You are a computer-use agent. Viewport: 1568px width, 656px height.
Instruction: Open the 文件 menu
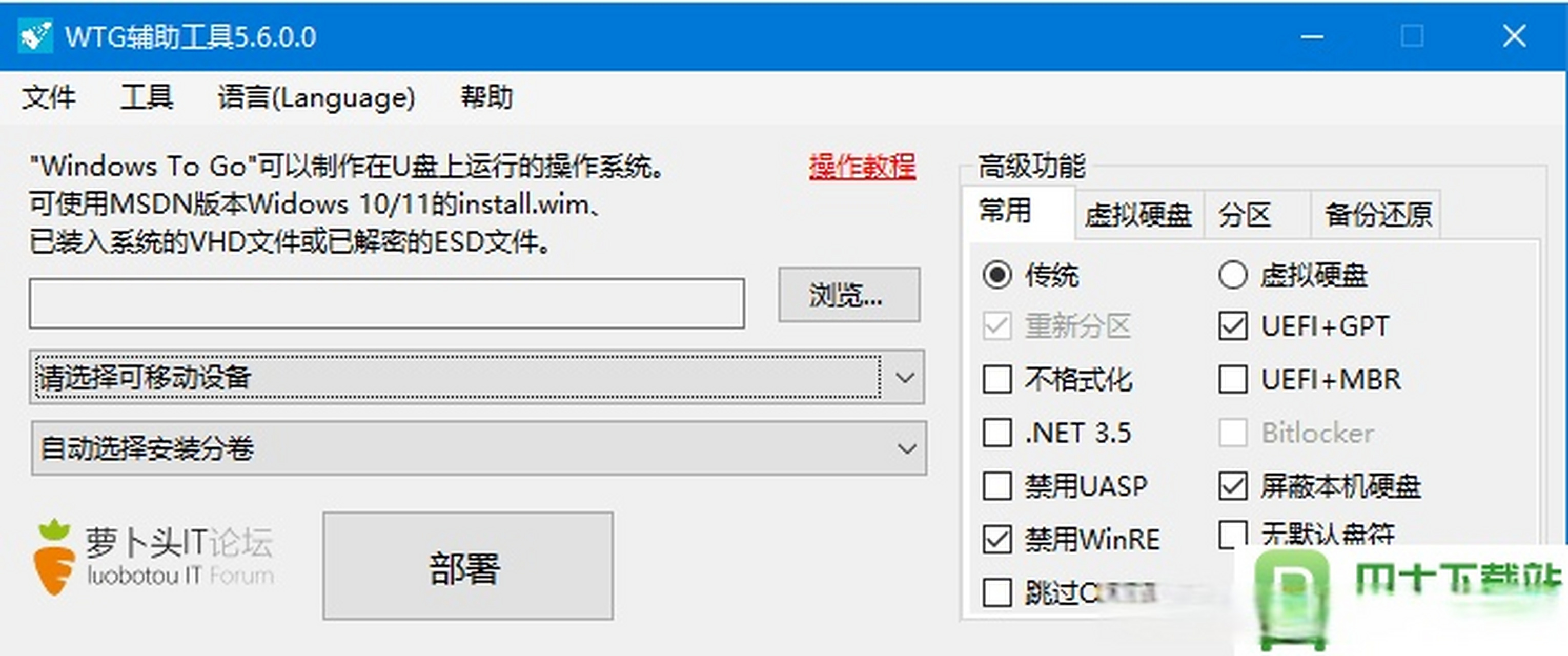(x=50, y=97)
